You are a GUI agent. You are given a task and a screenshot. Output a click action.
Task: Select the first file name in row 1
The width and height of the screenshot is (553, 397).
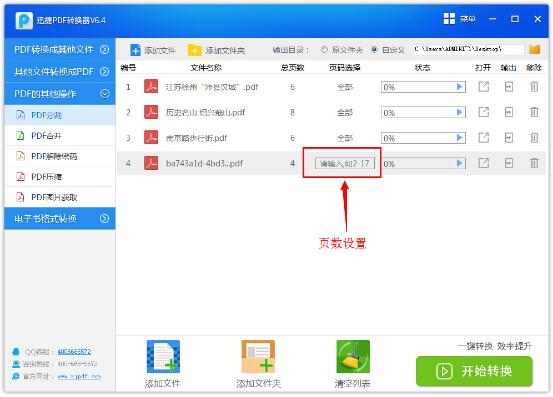212,87
